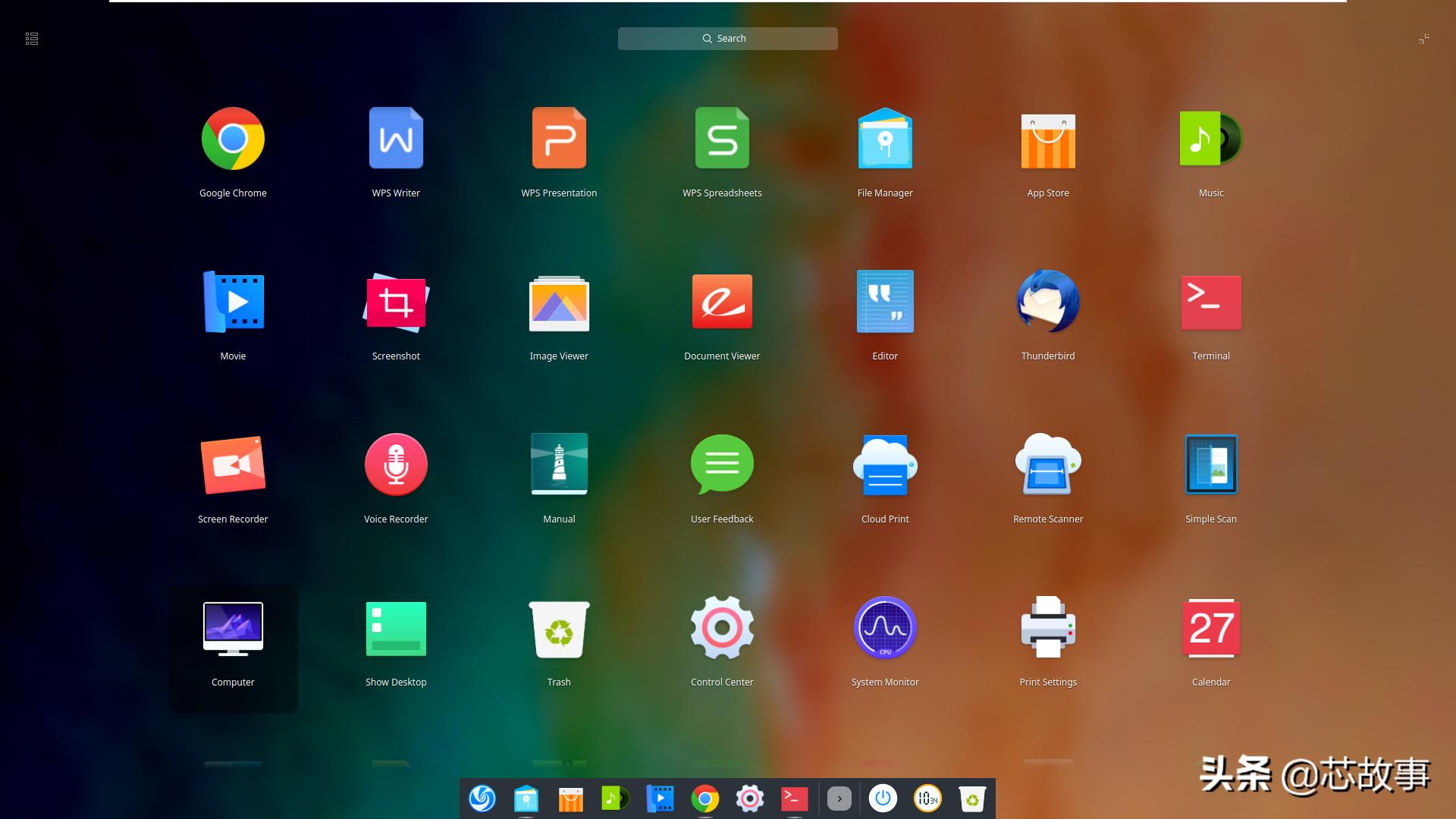Viewport: 1456px width, 819px height.
Task: Open Cloud Print app
Action: tap(885, 465)
